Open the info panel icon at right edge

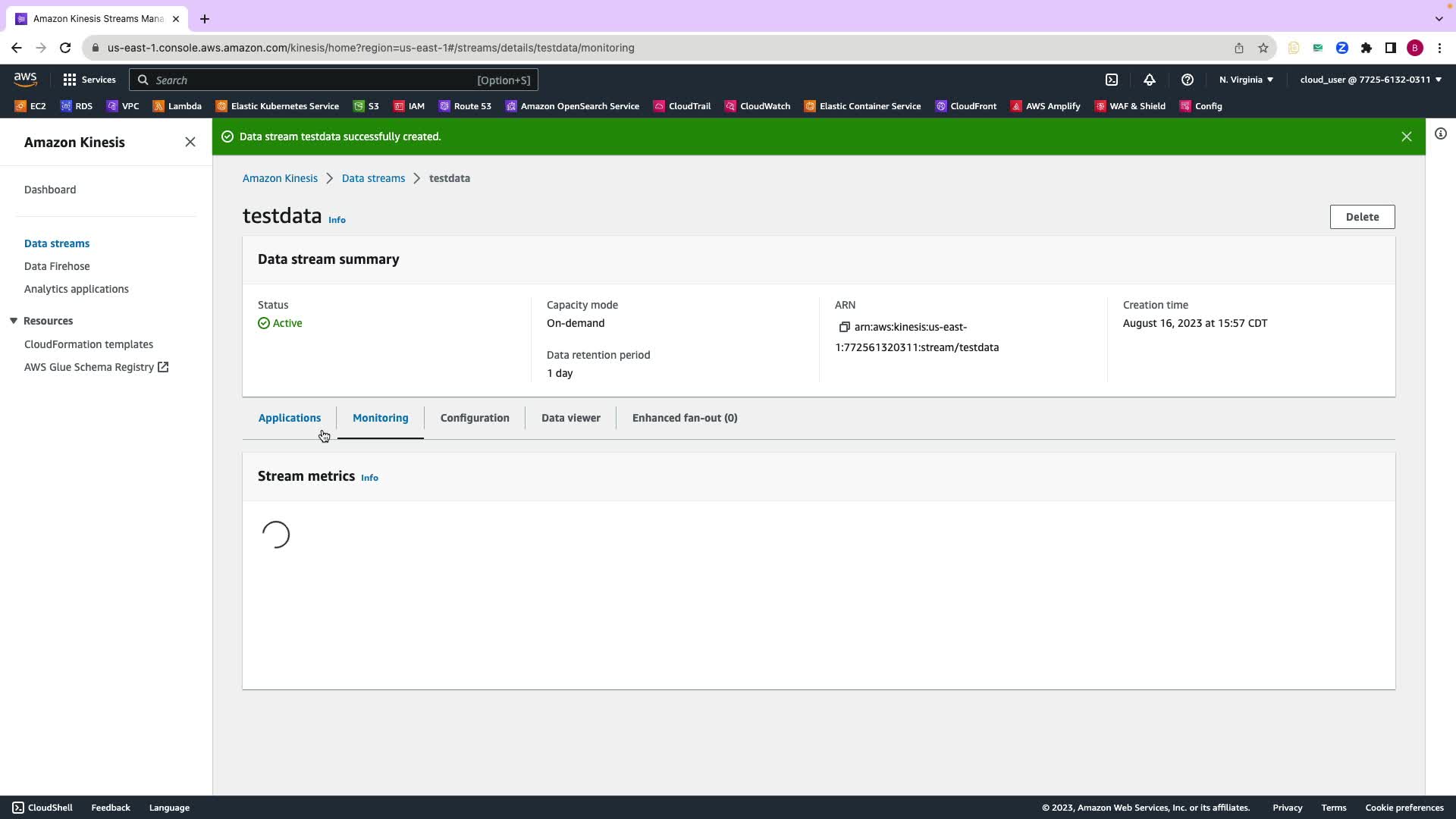(1441, 134)
